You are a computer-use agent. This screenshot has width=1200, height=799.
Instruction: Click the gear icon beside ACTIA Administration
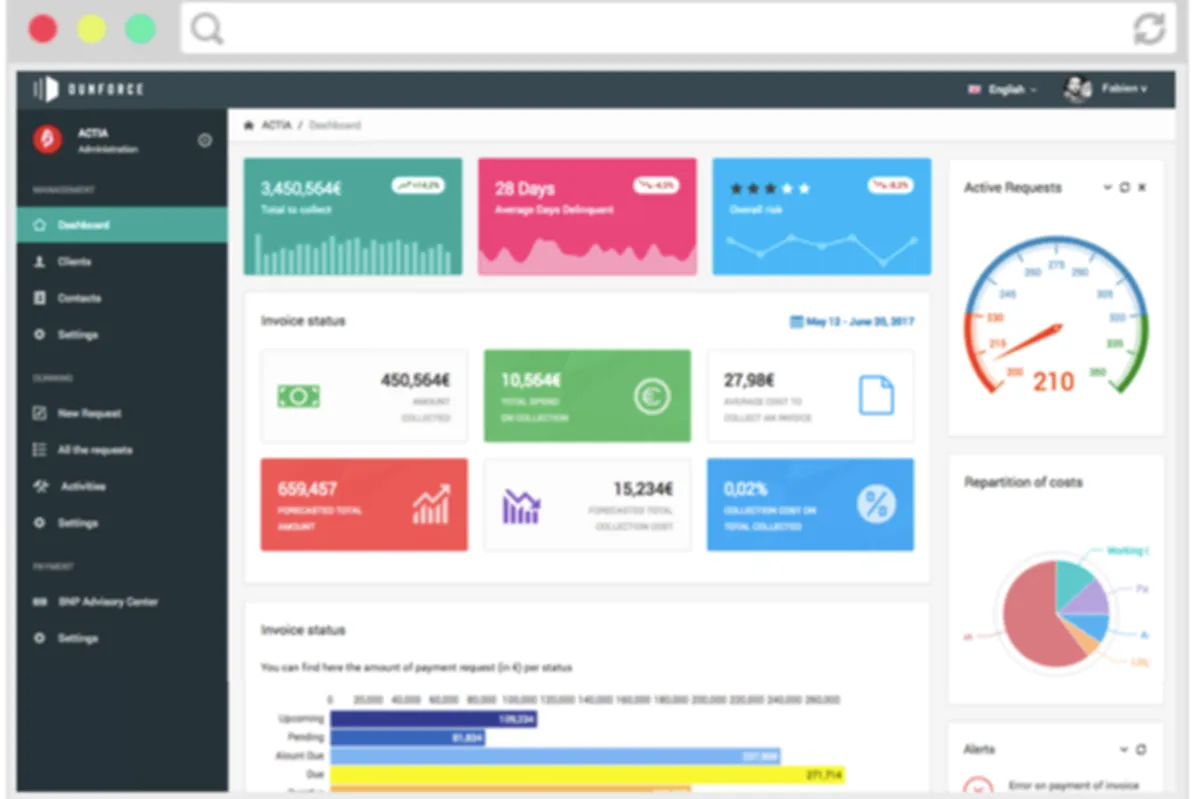[205, 141]
